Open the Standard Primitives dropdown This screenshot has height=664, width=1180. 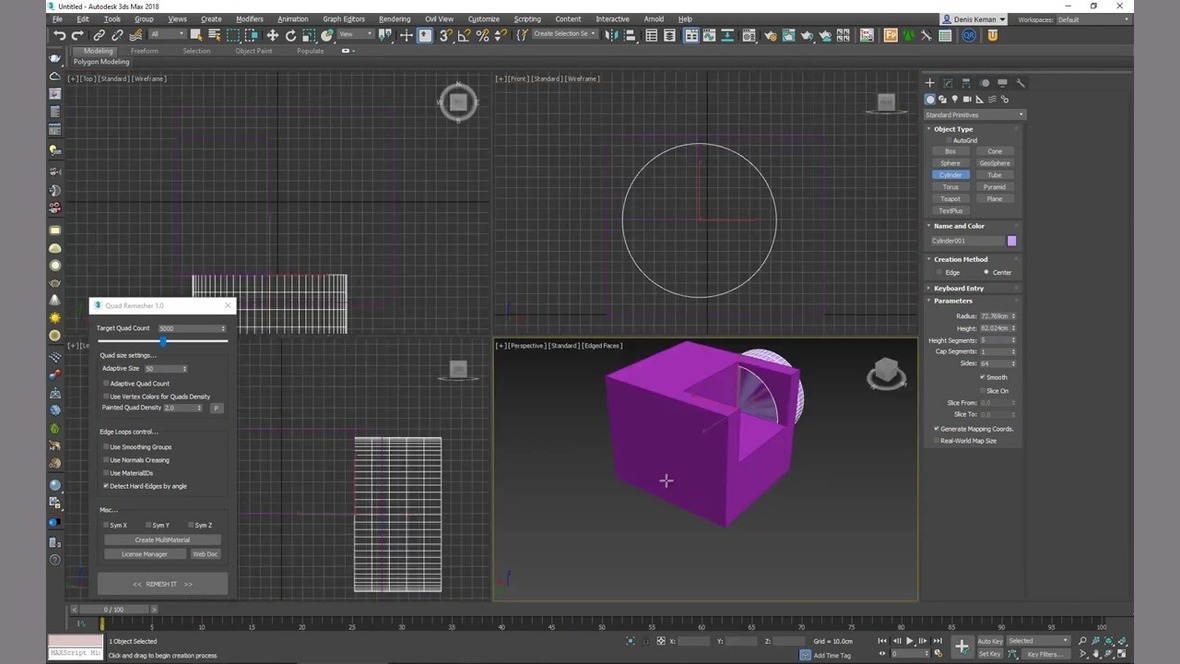click(x=974, y=115)
